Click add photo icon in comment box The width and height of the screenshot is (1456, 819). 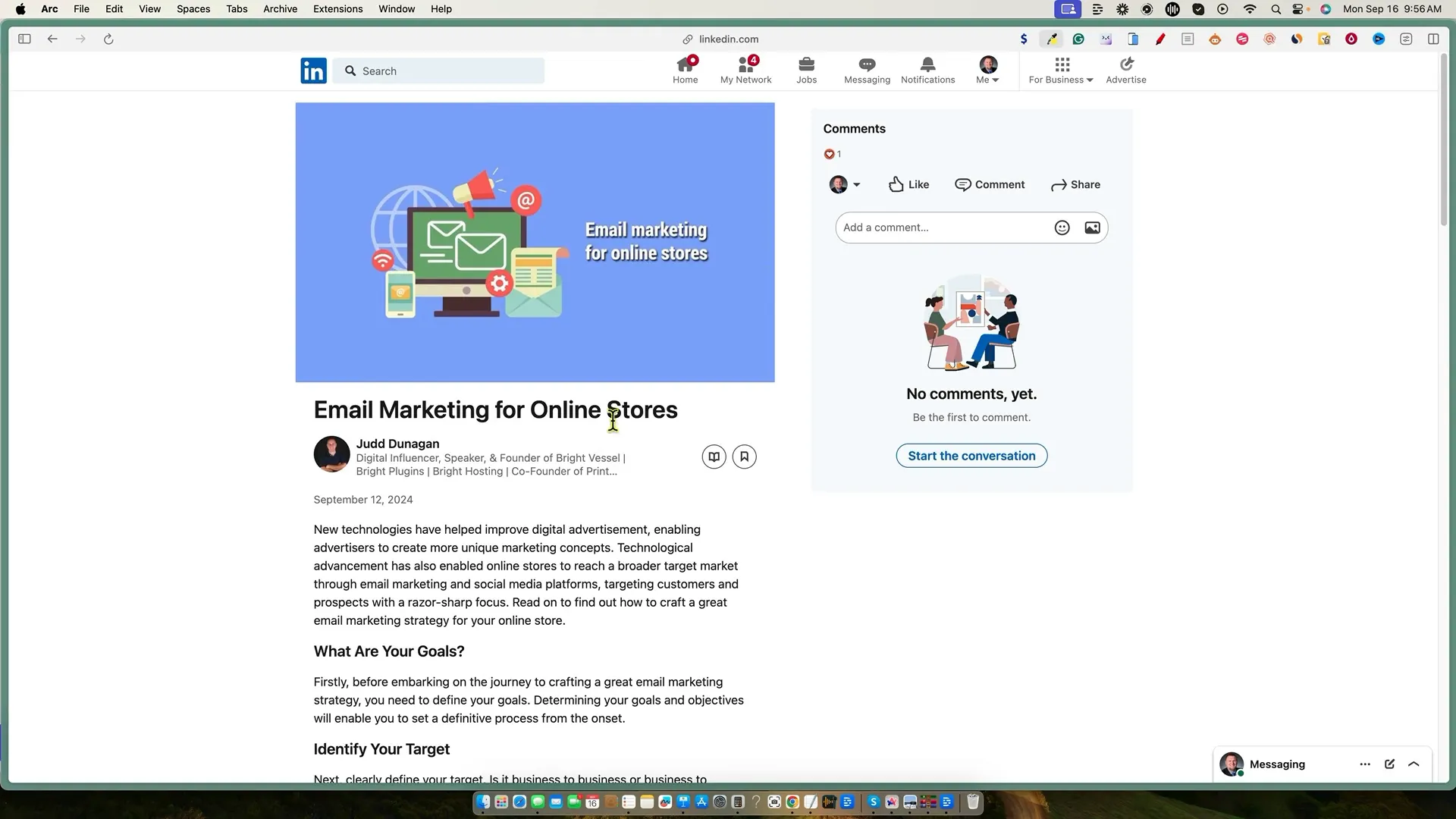click(x=1092, y=227)
